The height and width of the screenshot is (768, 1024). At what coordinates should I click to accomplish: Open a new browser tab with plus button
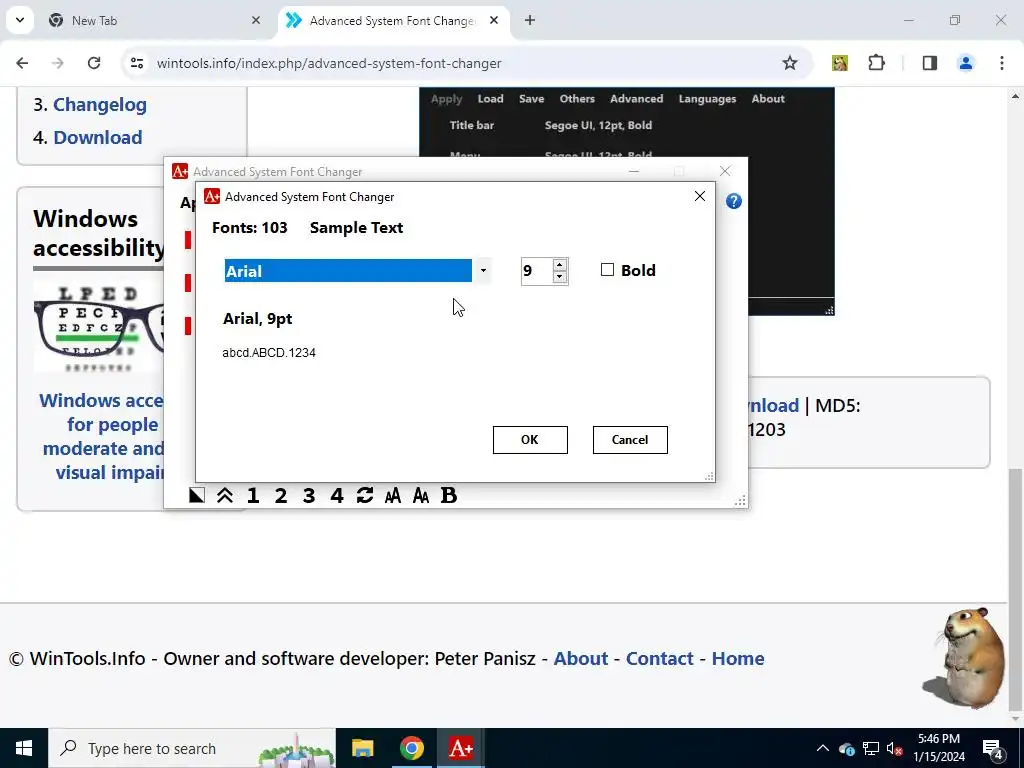530,20
